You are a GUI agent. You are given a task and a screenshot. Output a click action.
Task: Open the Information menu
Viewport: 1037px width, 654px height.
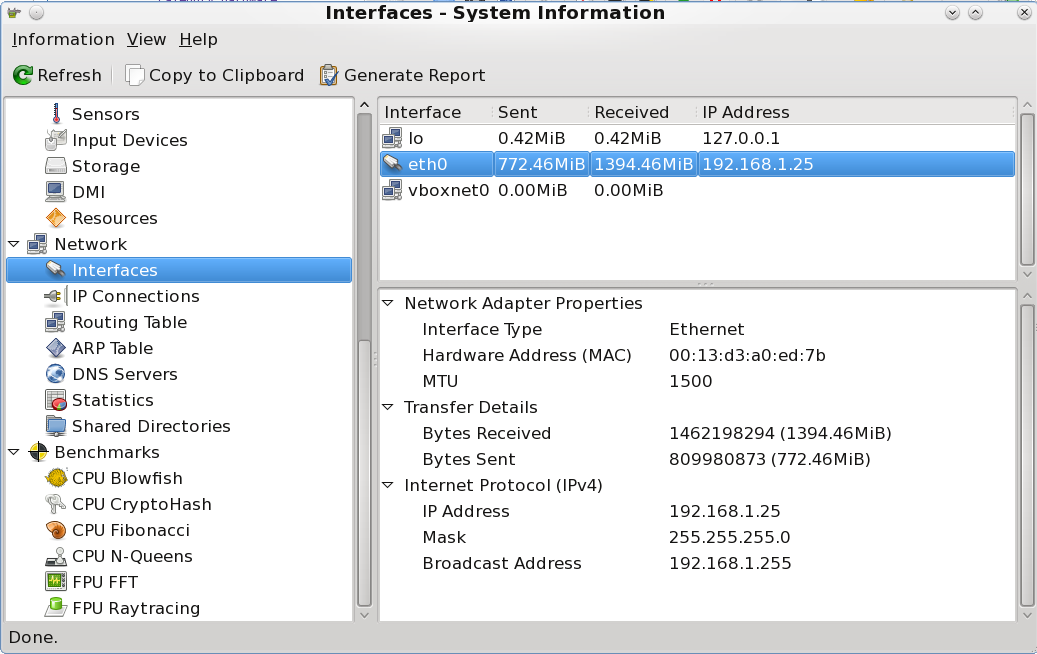click(63, 39)
